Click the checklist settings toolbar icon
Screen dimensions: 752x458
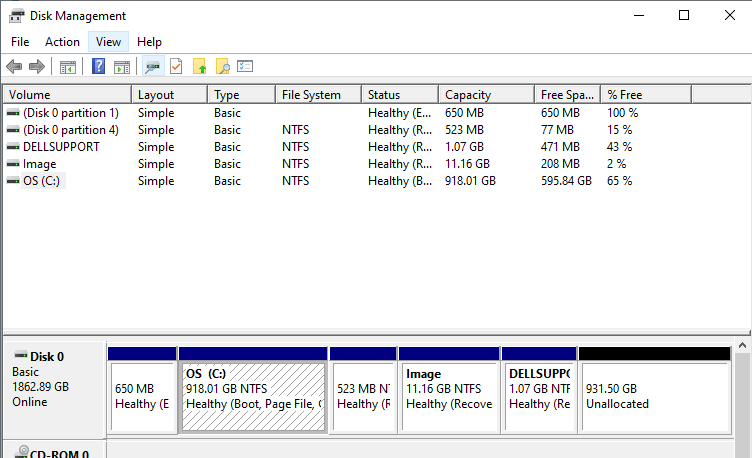[x=245, y=66]
